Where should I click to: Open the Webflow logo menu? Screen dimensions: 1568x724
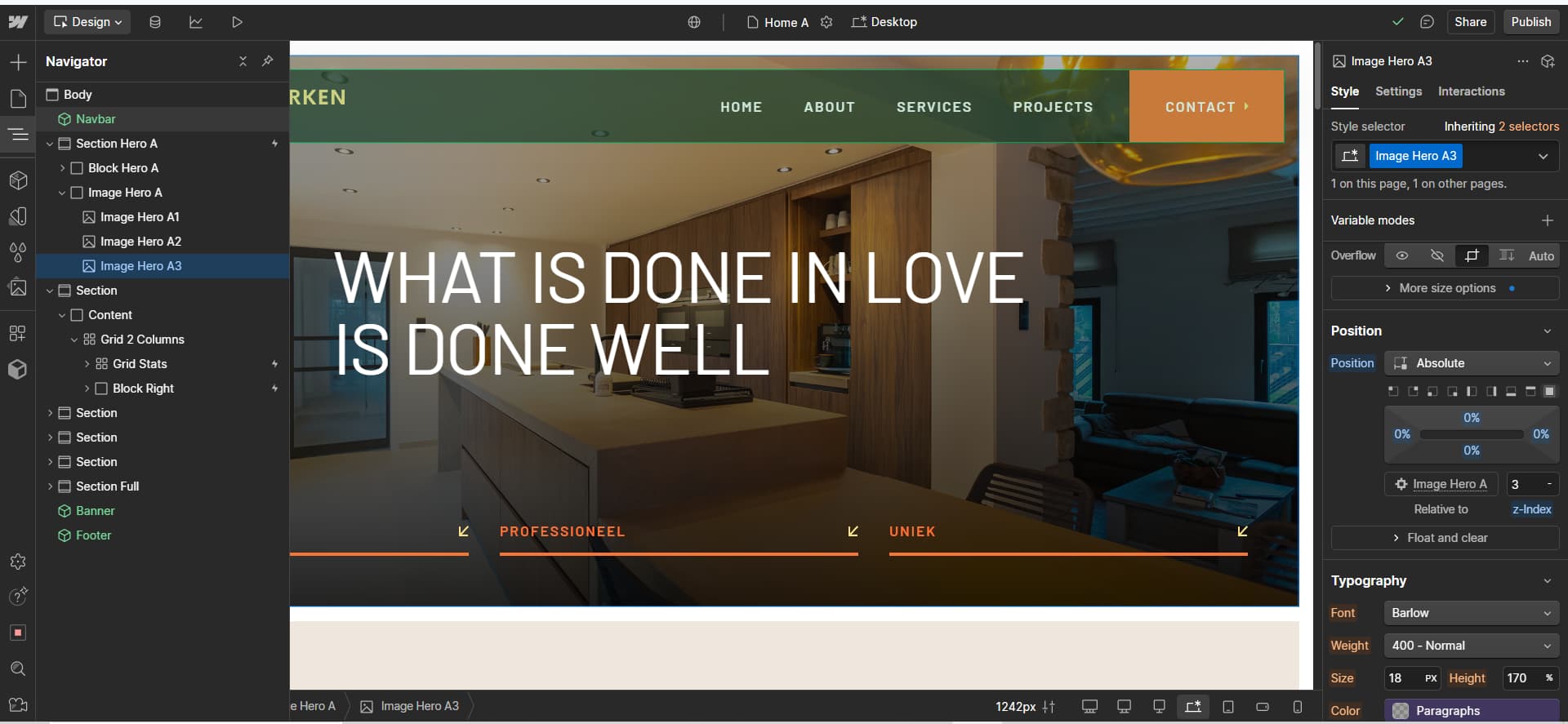point(18,22)
